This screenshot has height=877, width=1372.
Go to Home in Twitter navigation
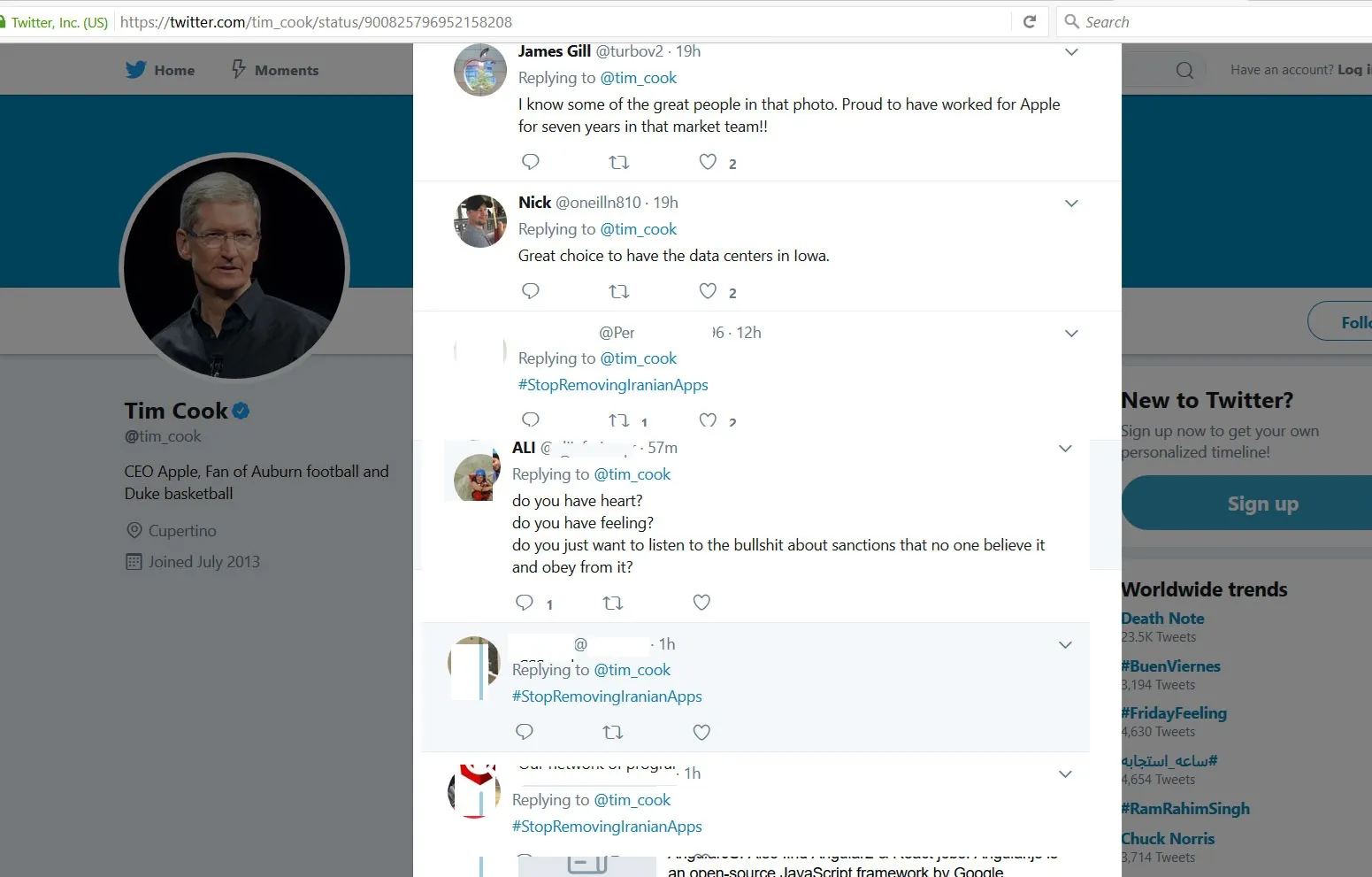[160, 70]
